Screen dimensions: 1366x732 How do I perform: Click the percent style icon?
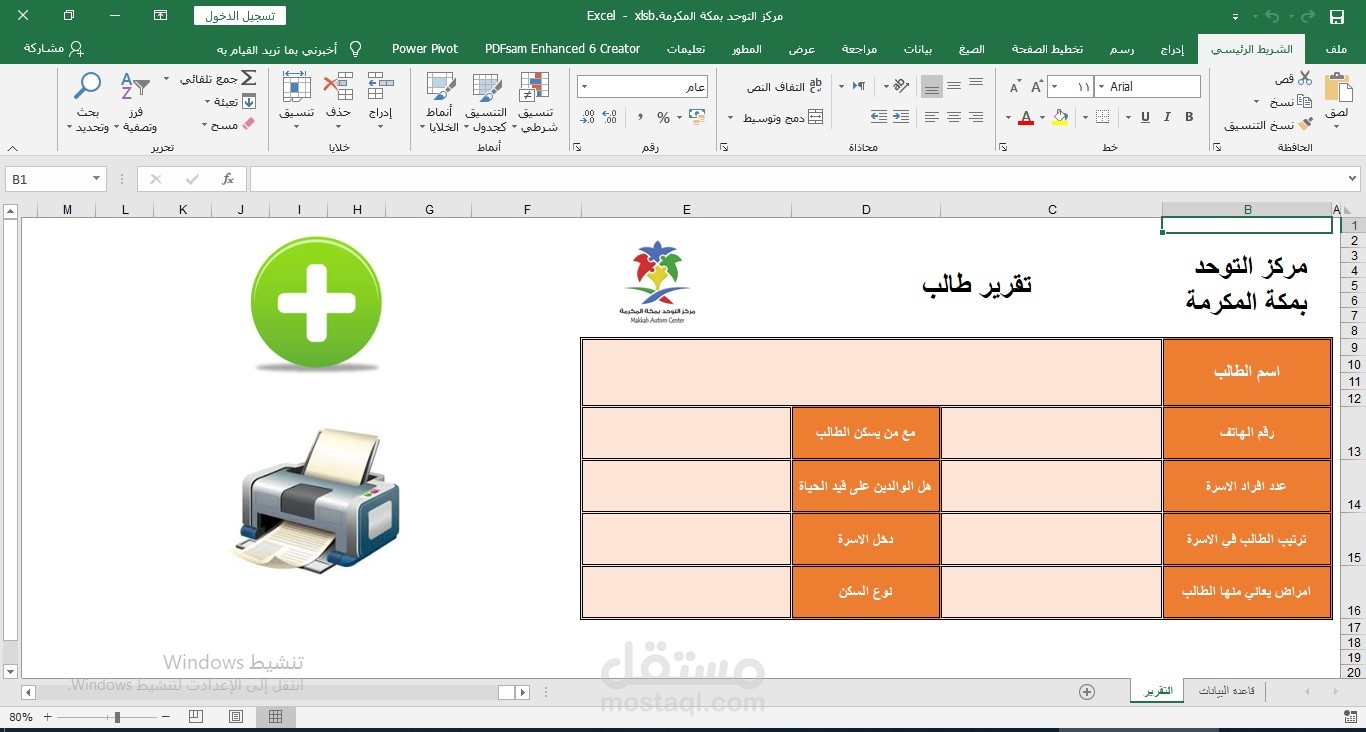tap(663, 117)
